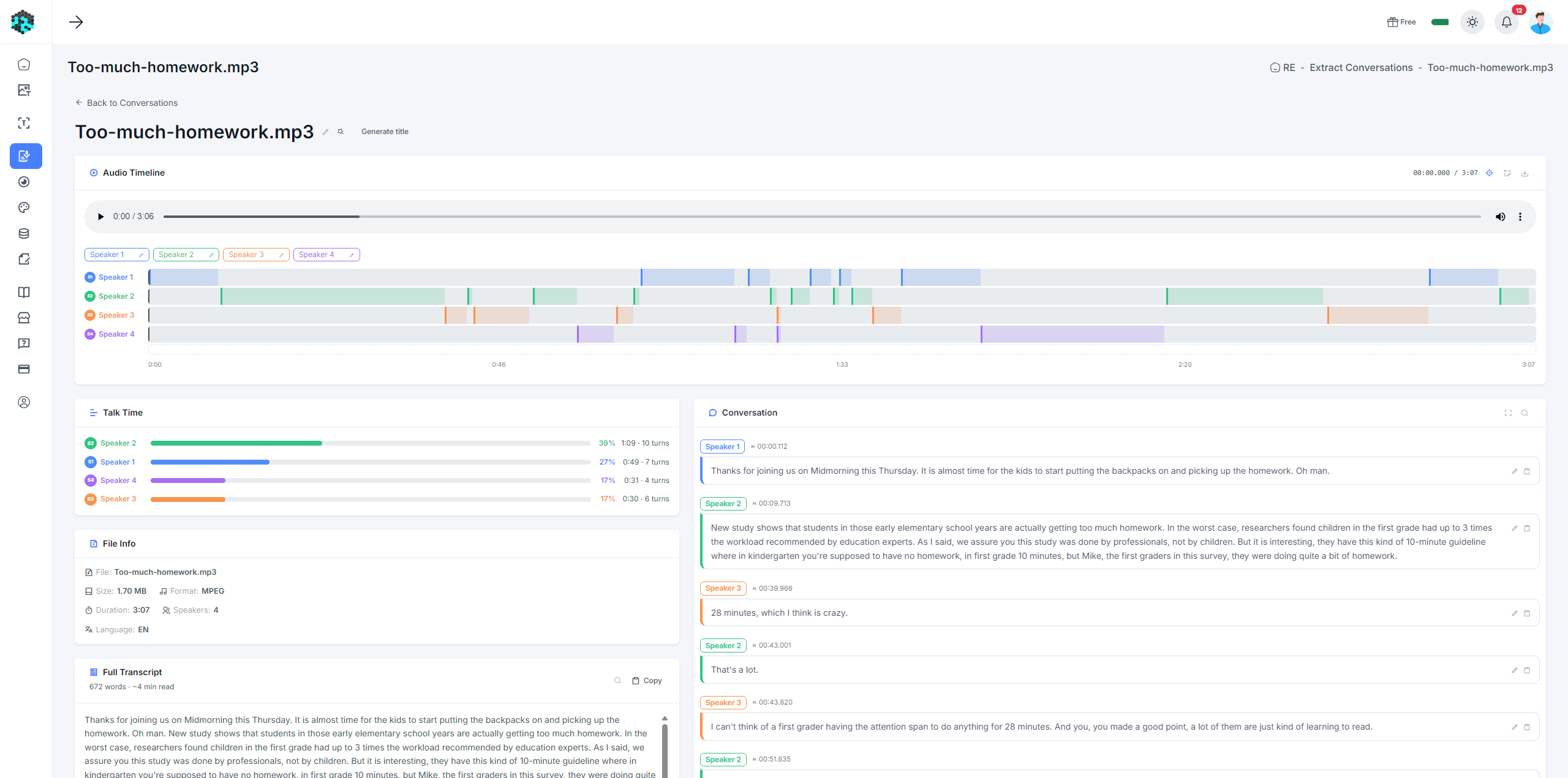Viewport: 1568px width, 778px height.
Task: Click Speaker 1 first timeline segment
Action: (184, 277)
